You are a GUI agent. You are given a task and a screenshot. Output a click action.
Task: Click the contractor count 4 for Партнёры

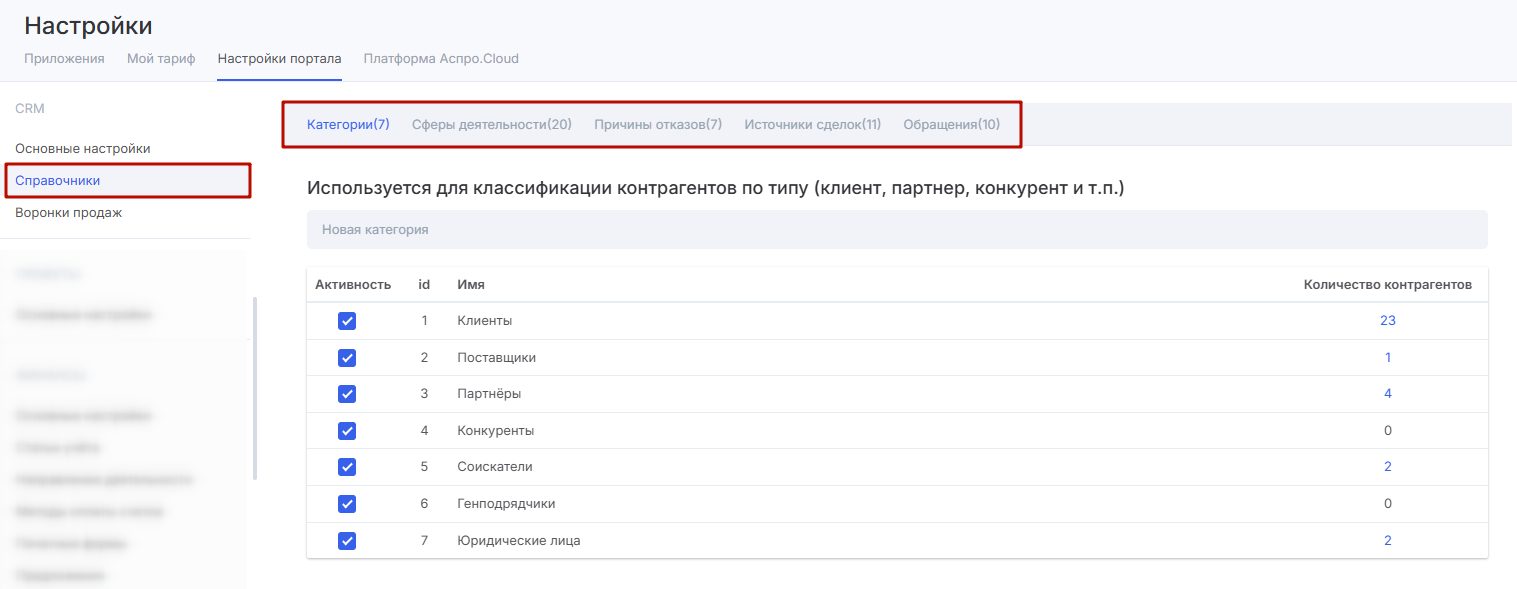coord(1387,394)
